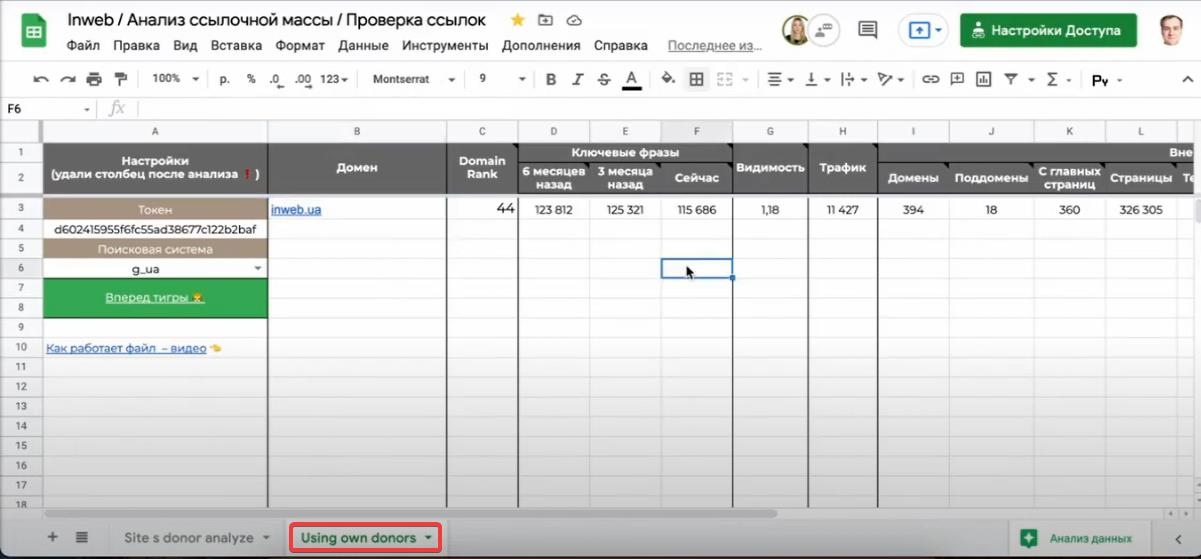Click the Вперед тигры green button

pos(155,298)
